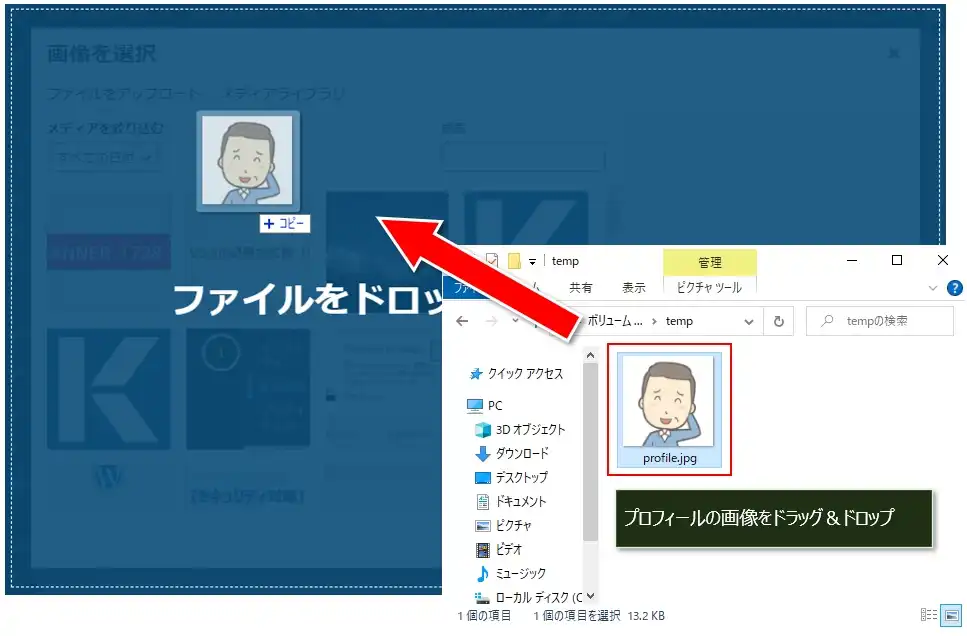The image size is (967, 636).
Task: Switch to details view layout
Action: (x=928, y=615)
